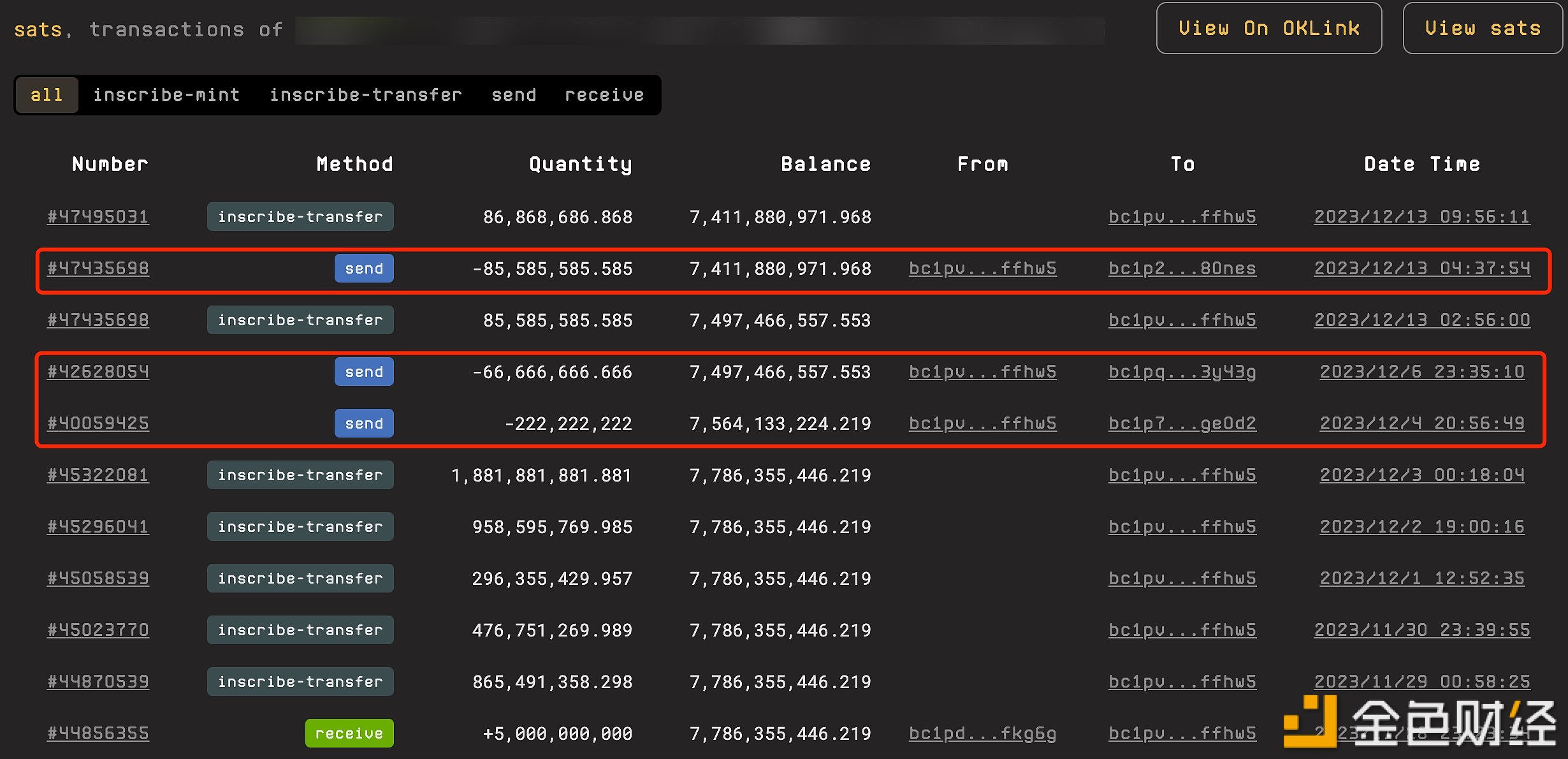Open recipient address bc1pq...3y43g
Screen dimensions: 1568x759
[1182, 372]
